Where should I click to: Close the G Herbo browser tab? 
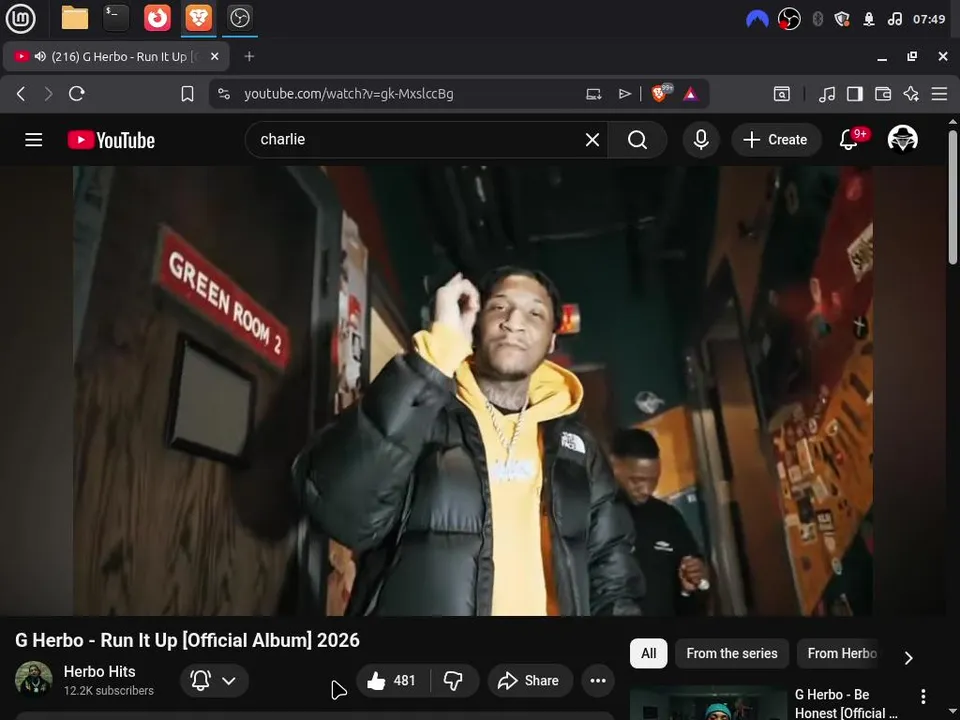coord(214,56)
